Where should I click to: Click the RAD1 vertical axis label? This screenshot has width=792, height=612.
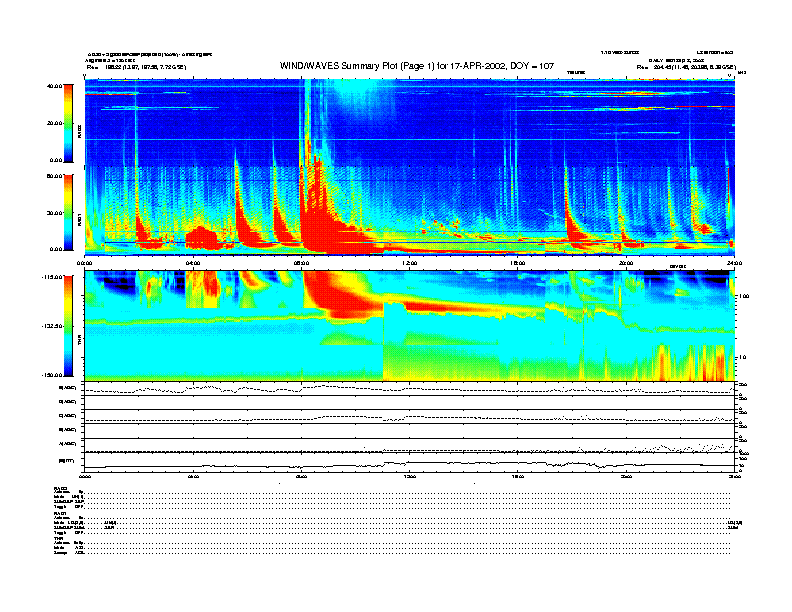(79, 220)
